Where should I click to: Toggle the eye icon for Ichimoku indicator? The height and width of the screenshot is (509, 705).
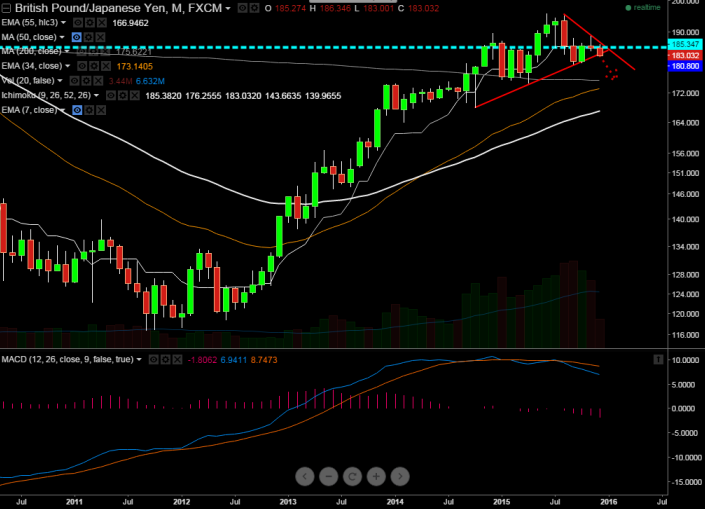click(111, 95)
